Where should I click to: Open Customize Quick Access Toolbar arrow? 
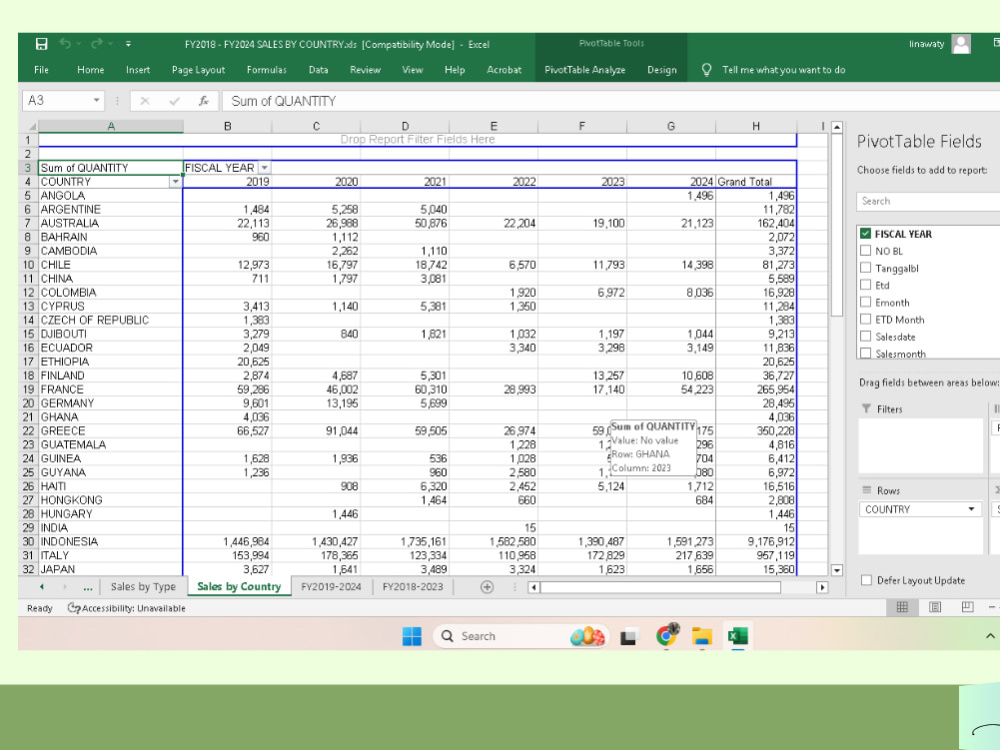128,44
